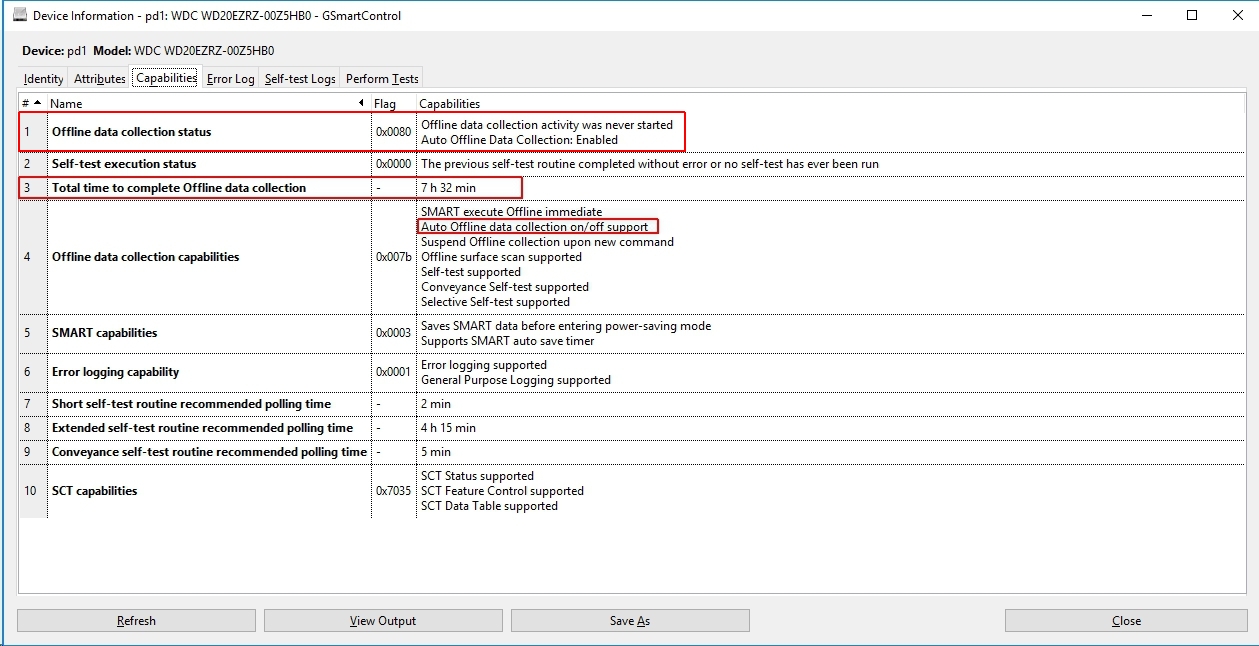Switch to Self-test Logs tab
The width and height of the screenshot is (1259, 646).
coord(300,79)
